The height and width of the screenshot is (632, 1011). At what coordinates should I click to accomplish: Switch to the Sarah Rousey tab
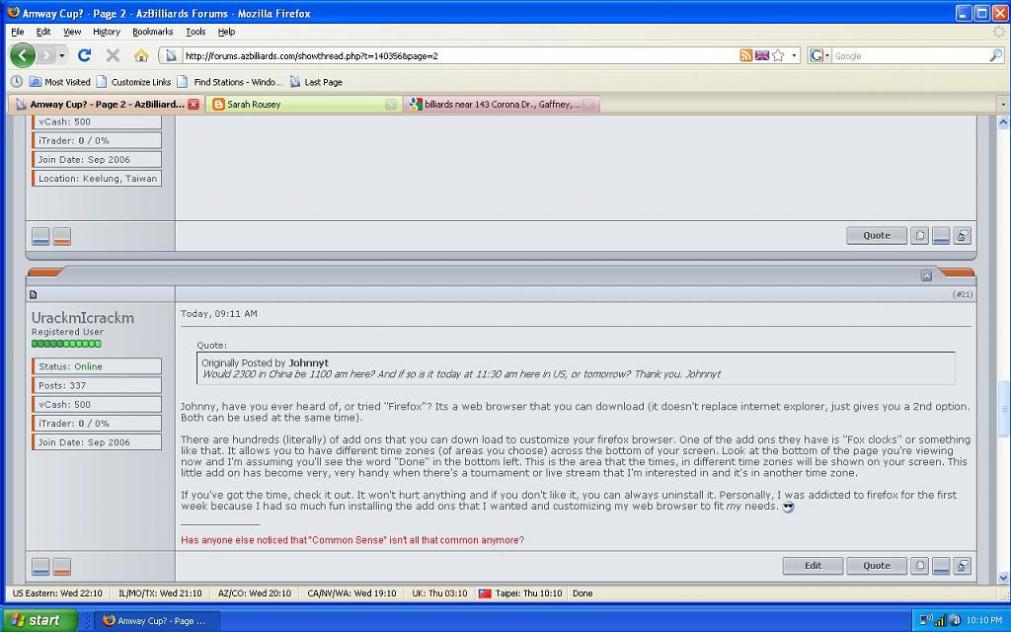254,104
